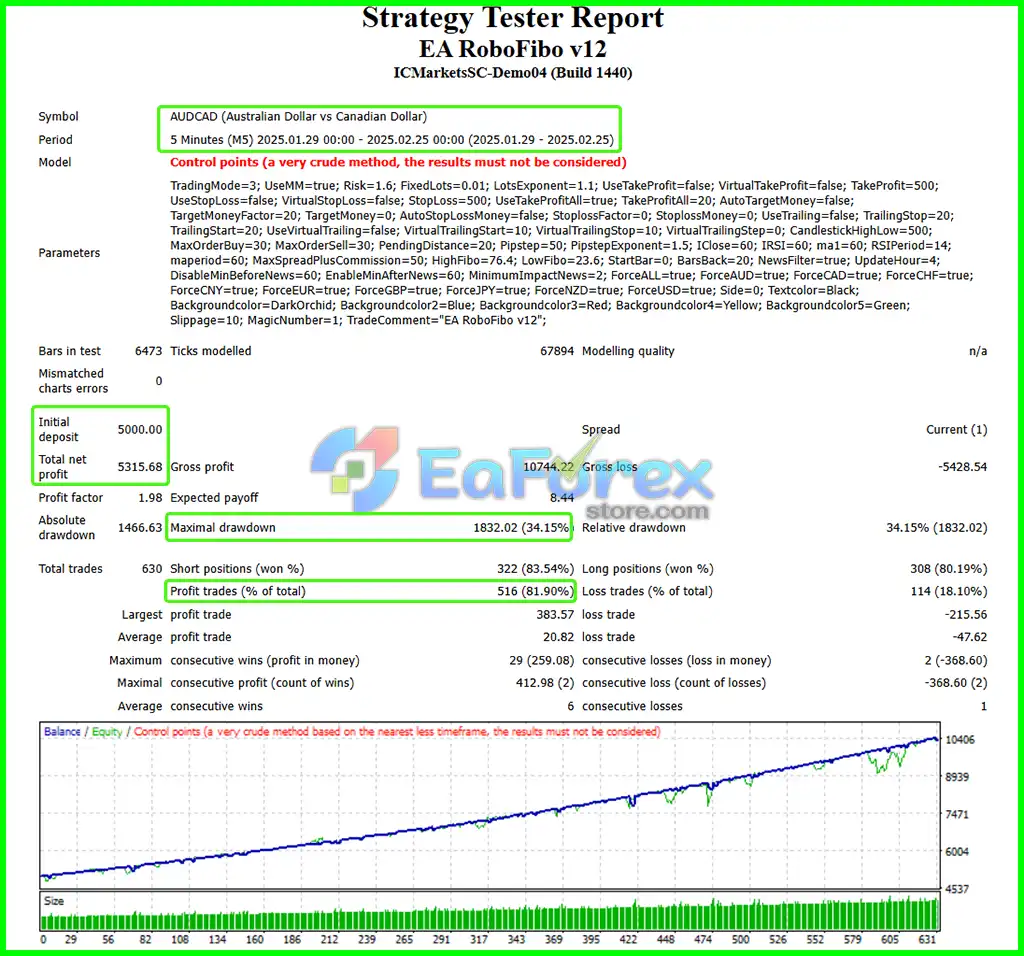Click the "Mismatched charts errors" label
Image resolution: width=1024 pixels, height=956 pixels.
pyautogui.click(x=73, y=381)
